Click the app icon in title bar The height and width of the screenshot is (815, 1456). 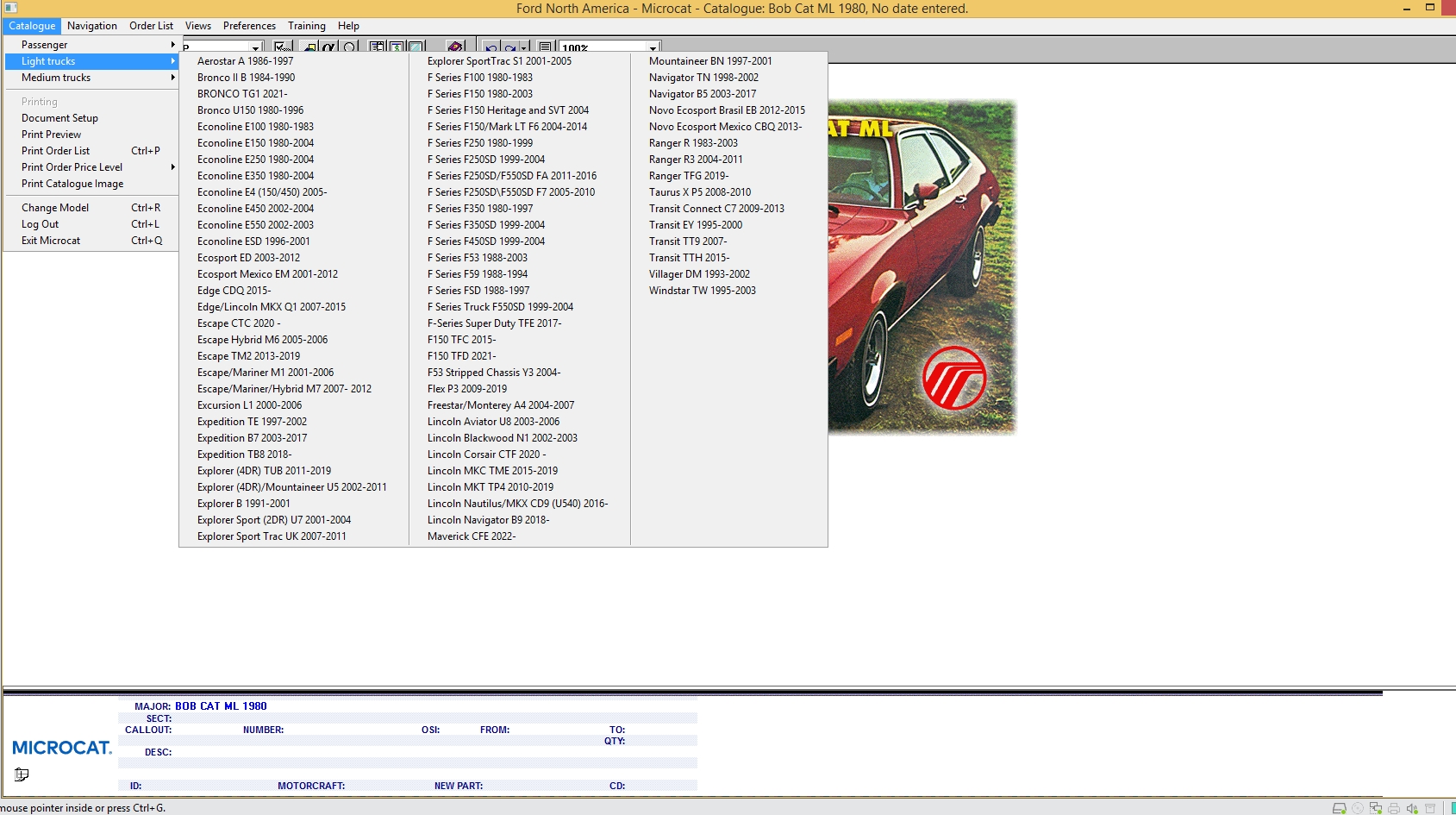click(x=11, y=8)
